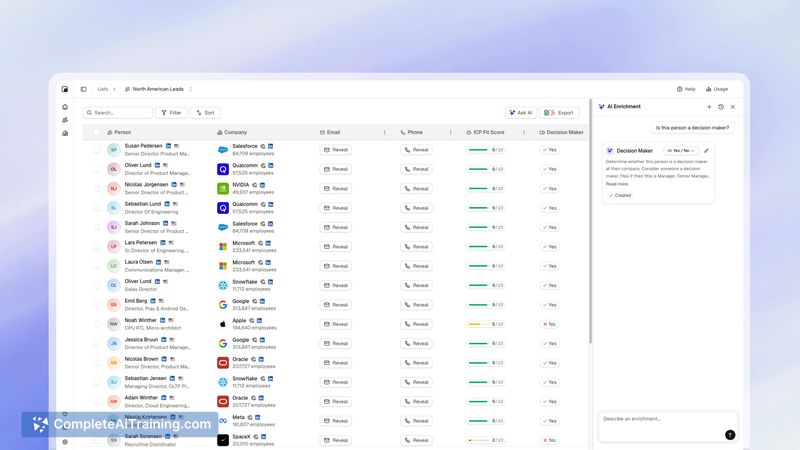Click the Company column header
This screenshot has width=800, height=450.
click(232, 132)
